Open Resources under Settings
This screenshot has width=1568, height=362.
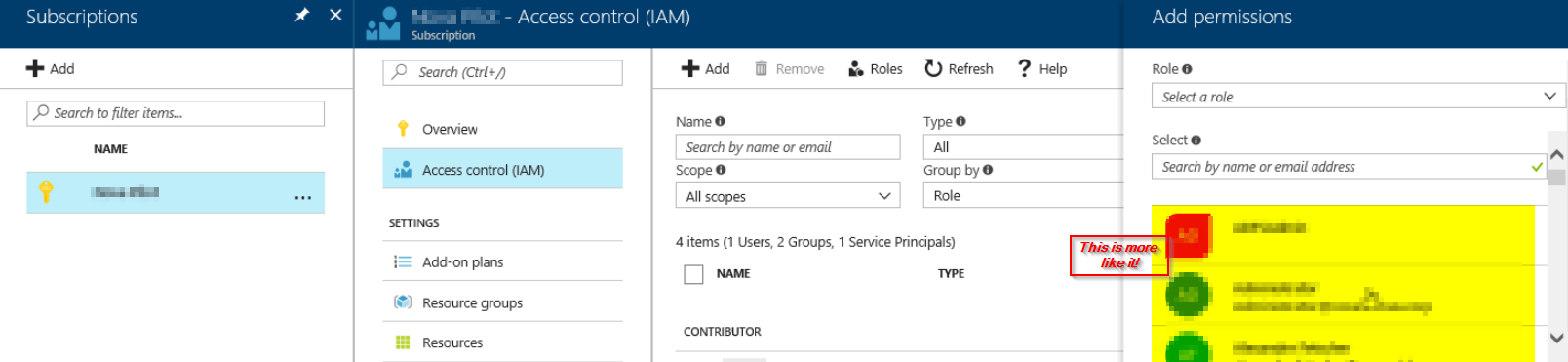click(x=503, y=342)
